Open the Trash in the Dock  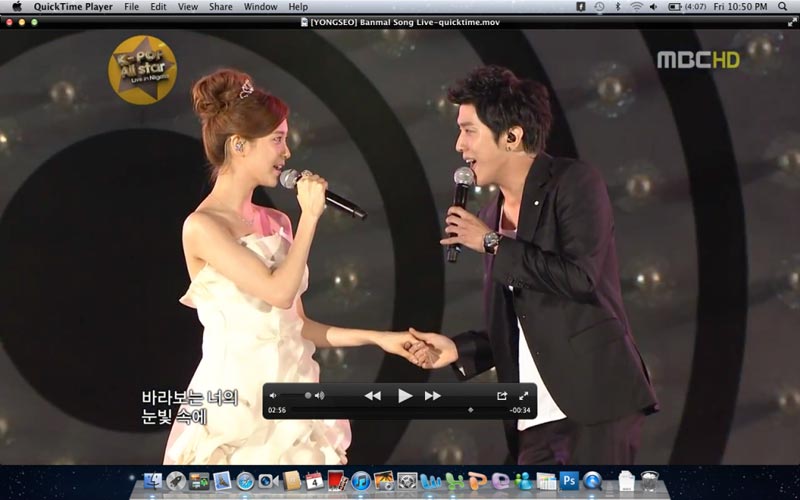[649, 481]
